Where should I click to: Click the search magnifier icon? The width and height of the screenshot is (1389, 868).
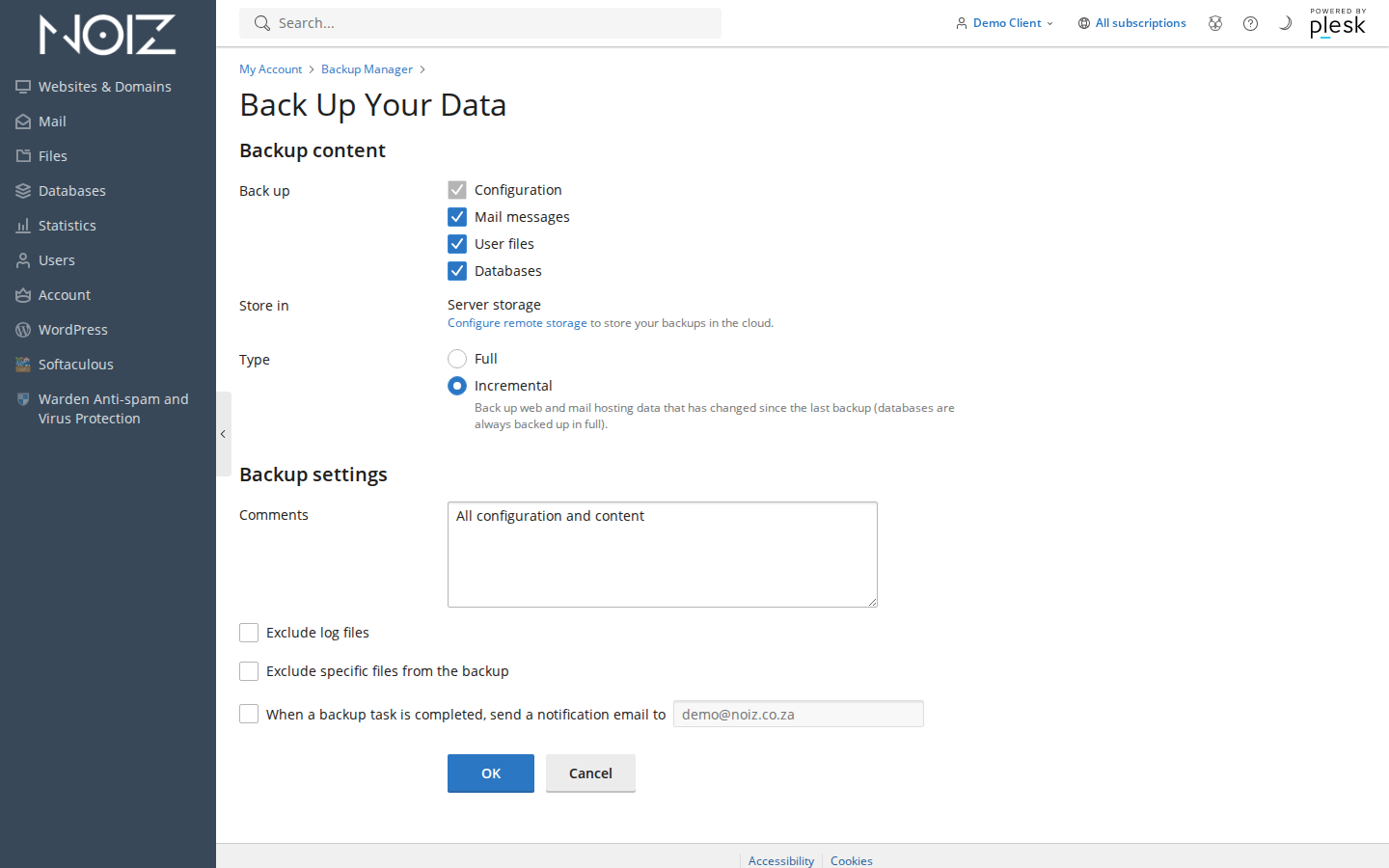(261, 23)
